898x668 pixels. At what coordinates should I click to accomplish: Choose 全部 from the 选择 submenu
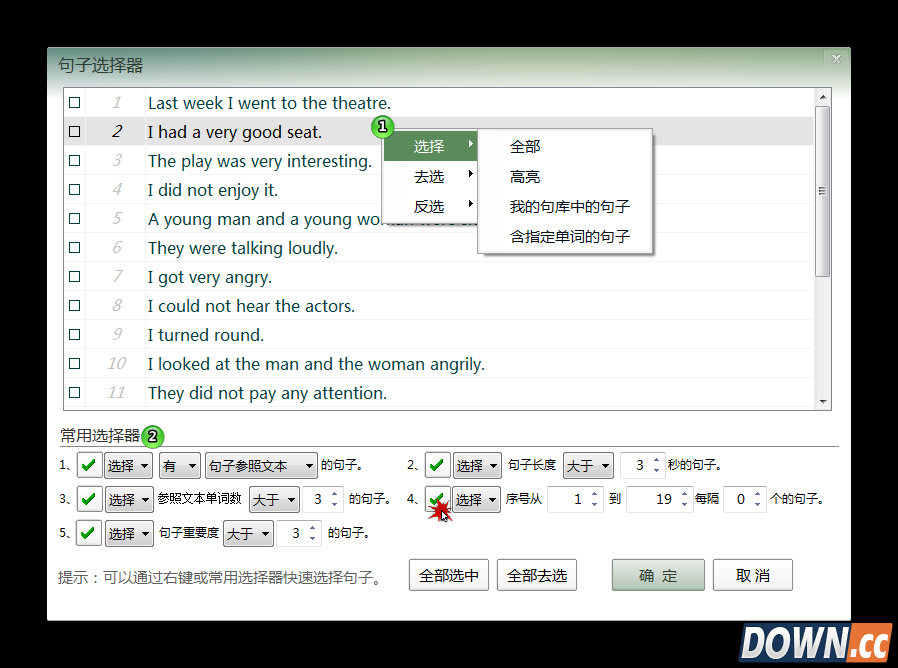point(524,146)
